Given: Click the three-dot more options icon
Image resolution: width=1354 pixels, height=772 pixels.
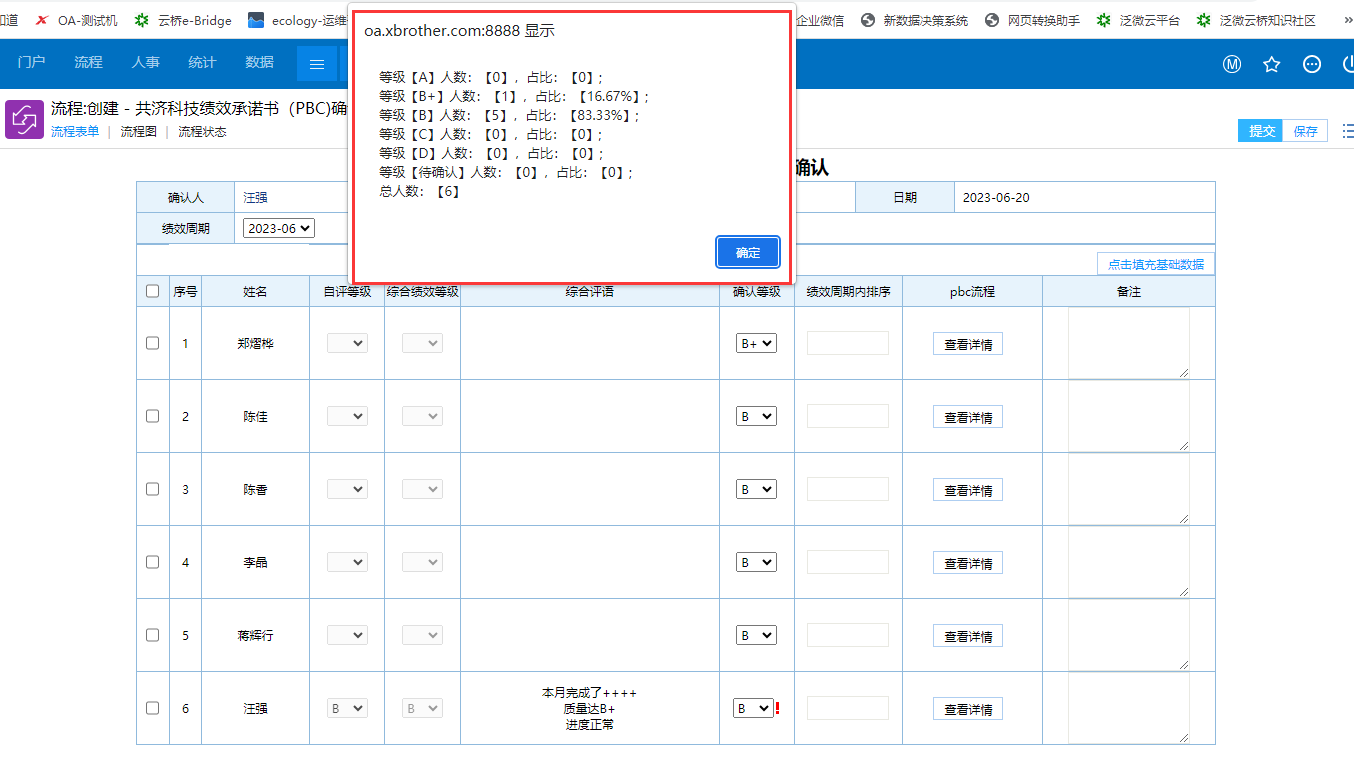Looking at the screenshot, I should pyautogui.click(x=1311, y=64).
